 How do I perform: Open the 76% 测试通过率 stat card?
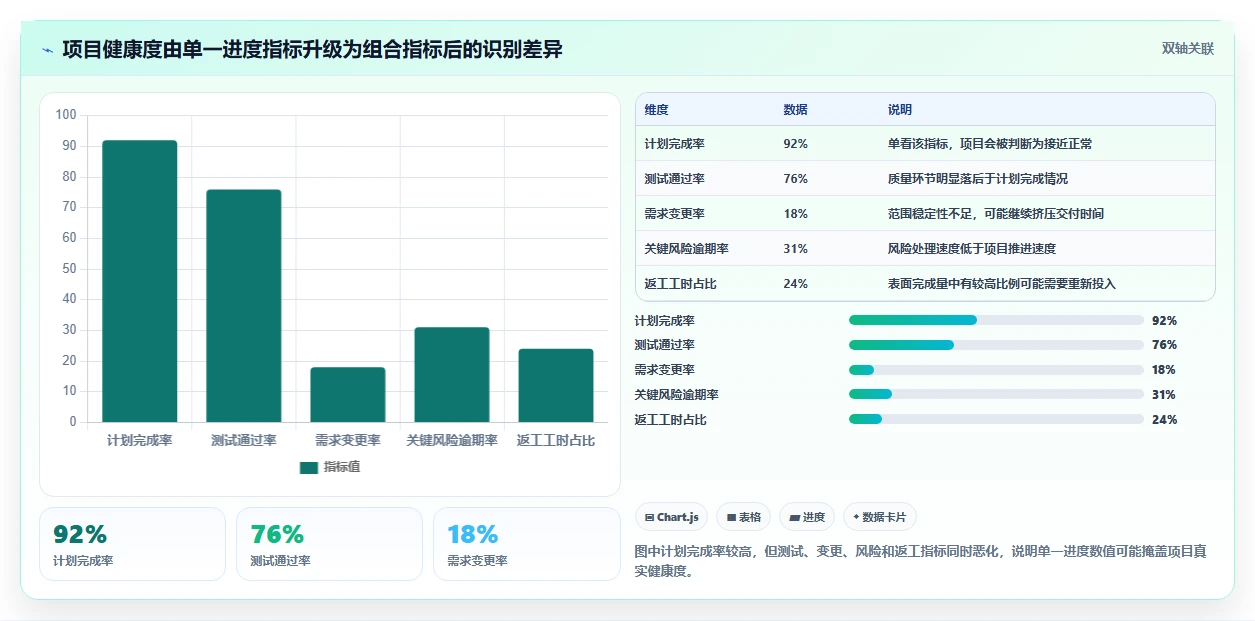click(x=330, y=544)
